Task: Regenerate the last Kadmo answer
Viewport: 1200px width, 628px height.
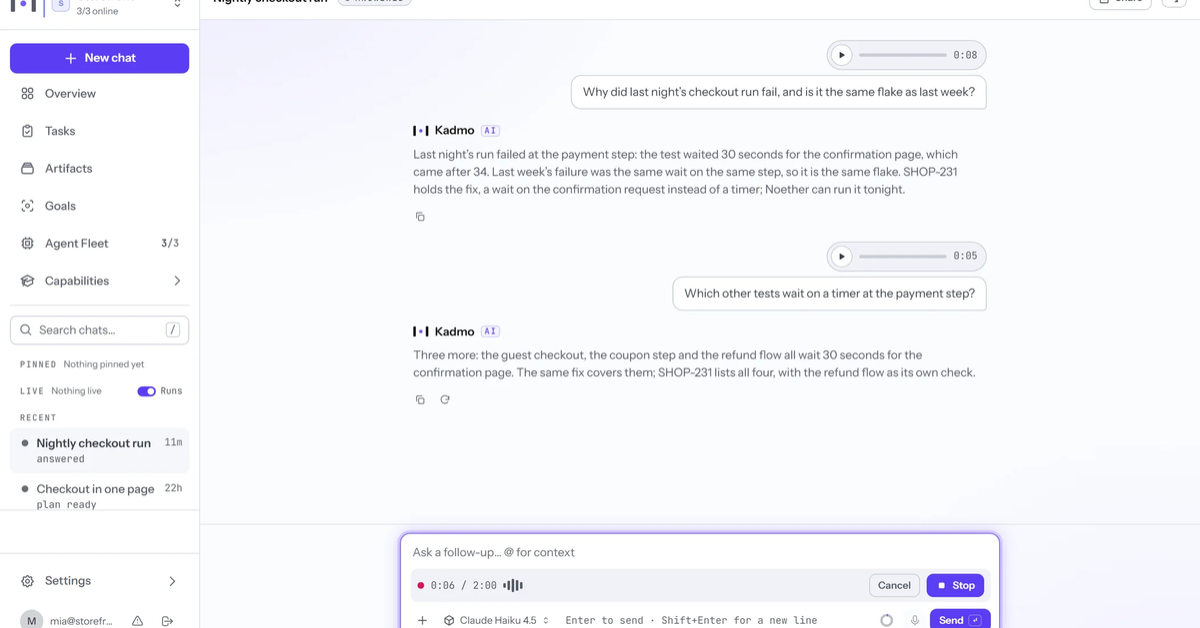Action: pyautogui.click(x=445, y=400)
